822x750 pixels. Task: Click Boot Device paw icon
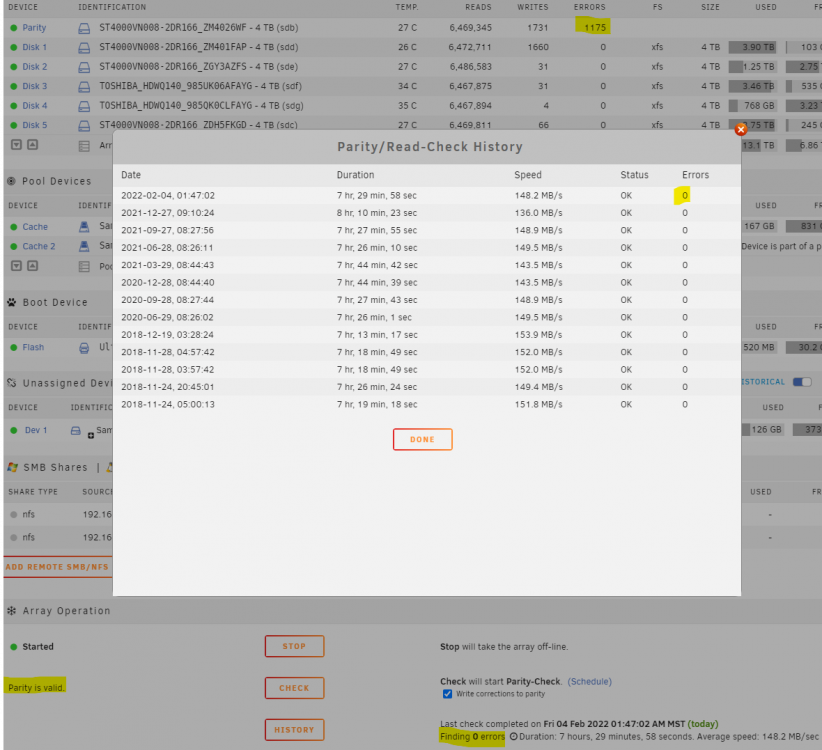[12, 302]
